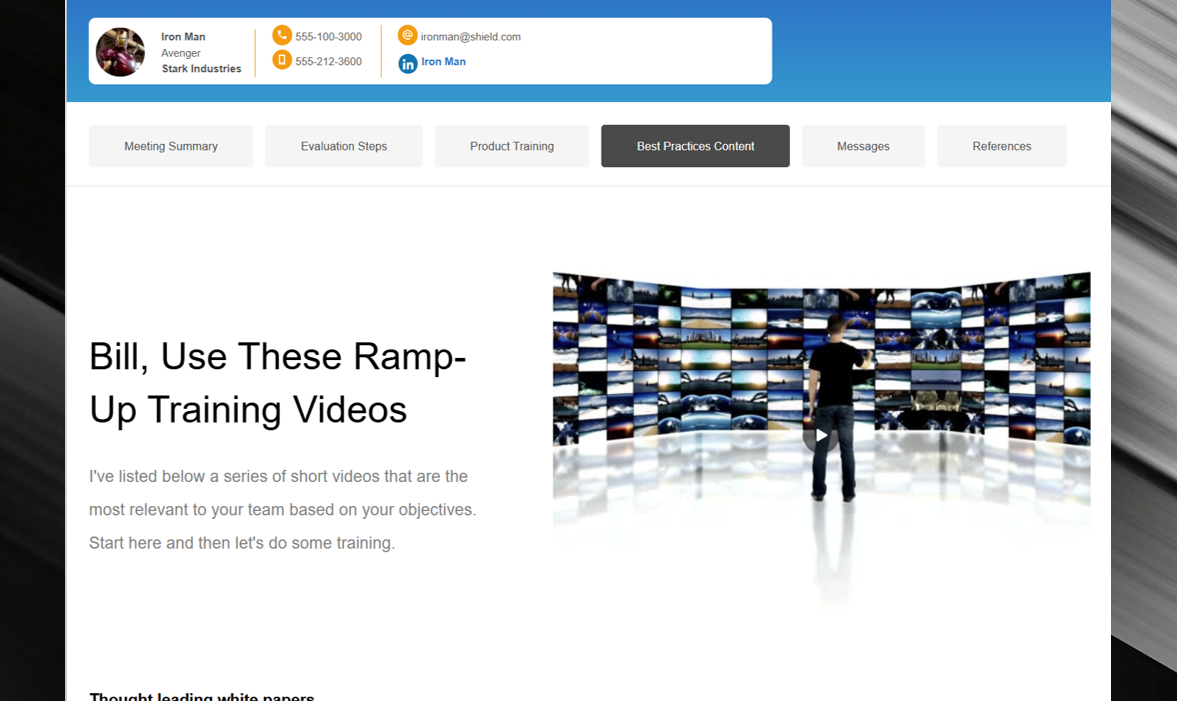
Task: Click the mobile phone icon beside 555-212-3600
Action: coord(281,60)
